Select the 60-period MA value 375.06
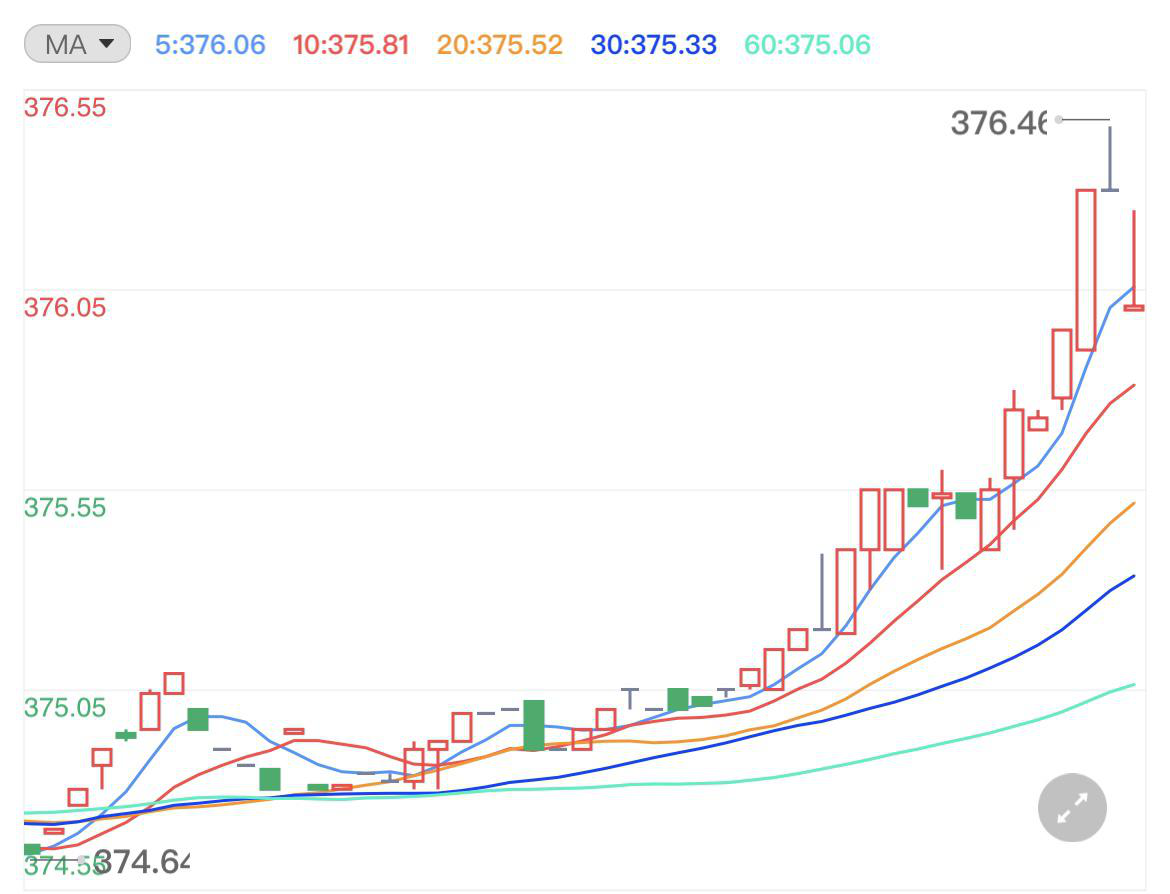Viewport: 1170px width, 894px height. (807, 45)
